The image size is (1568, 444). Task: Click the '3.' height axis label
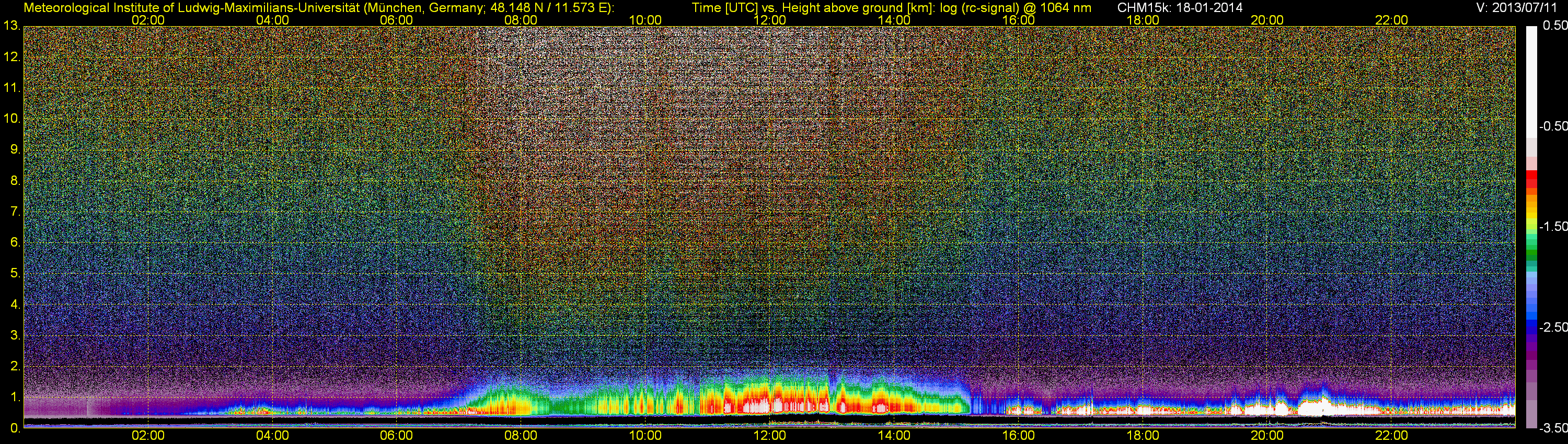15,336
